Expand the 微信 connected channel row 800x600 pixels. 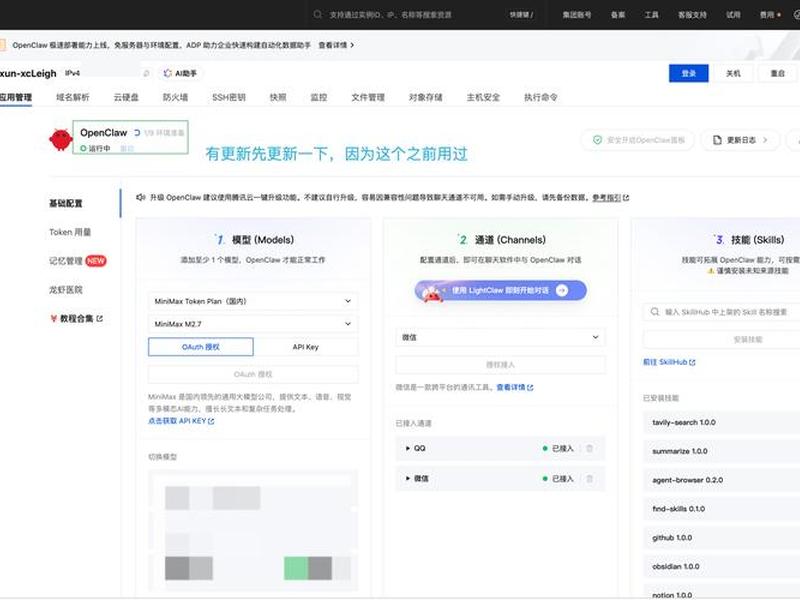tap(408, 479)
